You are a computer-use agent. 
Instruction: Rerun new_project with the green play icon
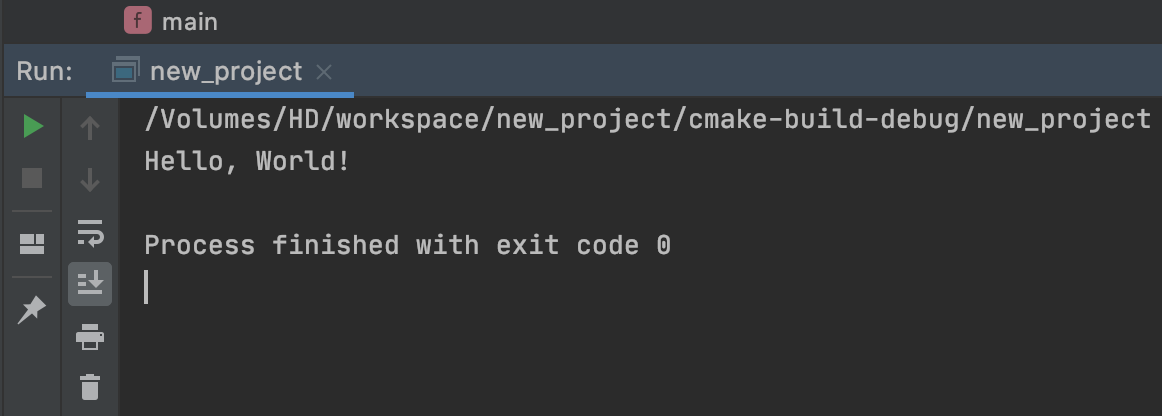(x=33, y=127)
